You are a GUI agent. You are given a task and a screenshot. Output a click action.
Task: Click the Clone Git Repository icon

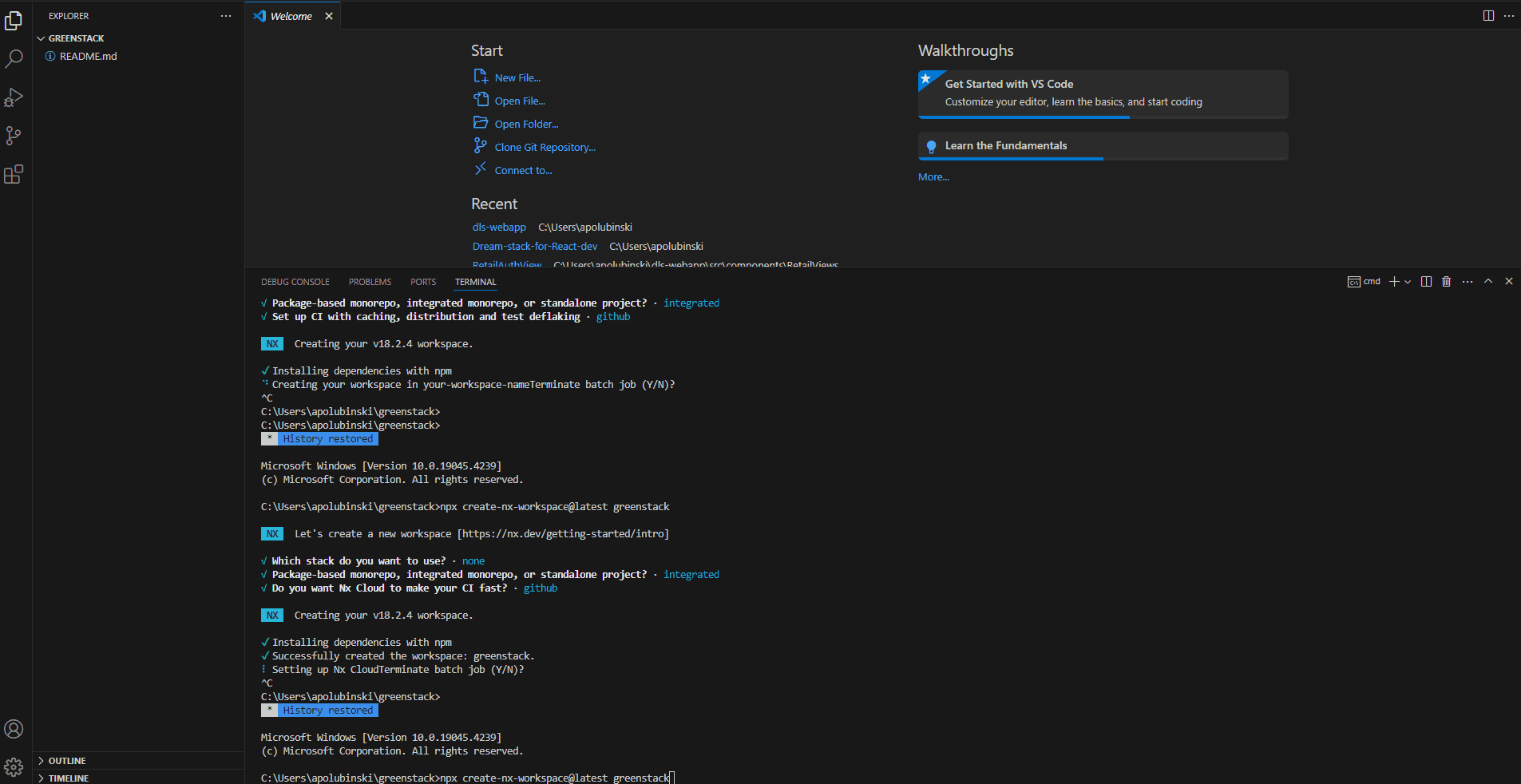(481, 146)
